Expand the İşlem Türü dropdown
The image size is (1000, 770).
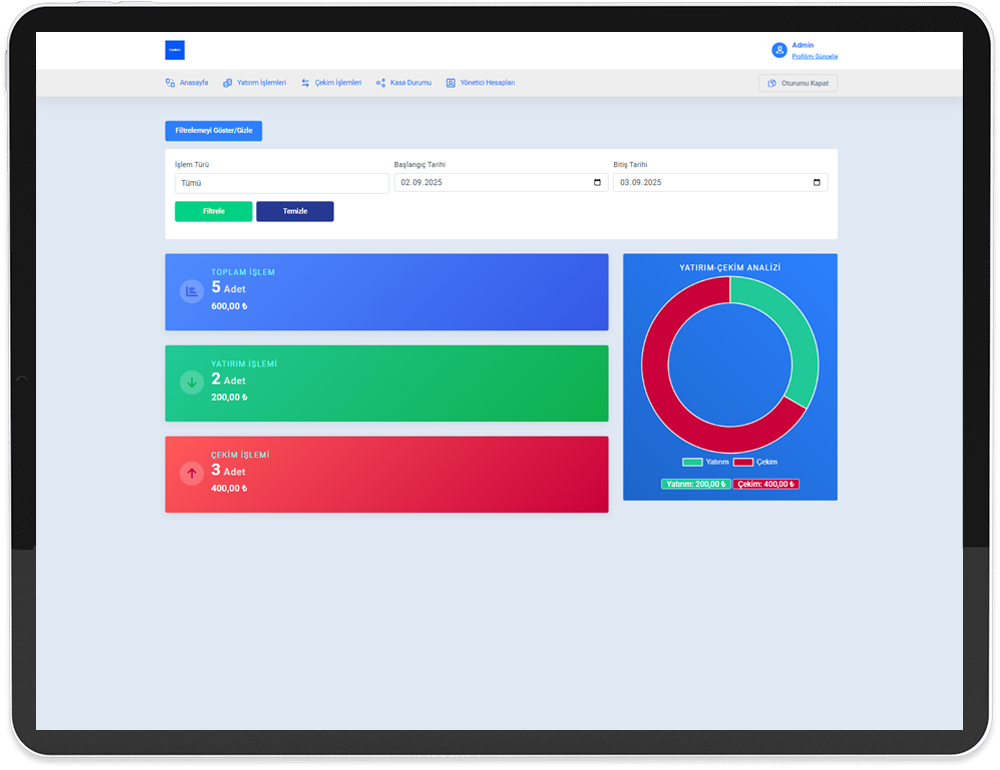(281, 183)
